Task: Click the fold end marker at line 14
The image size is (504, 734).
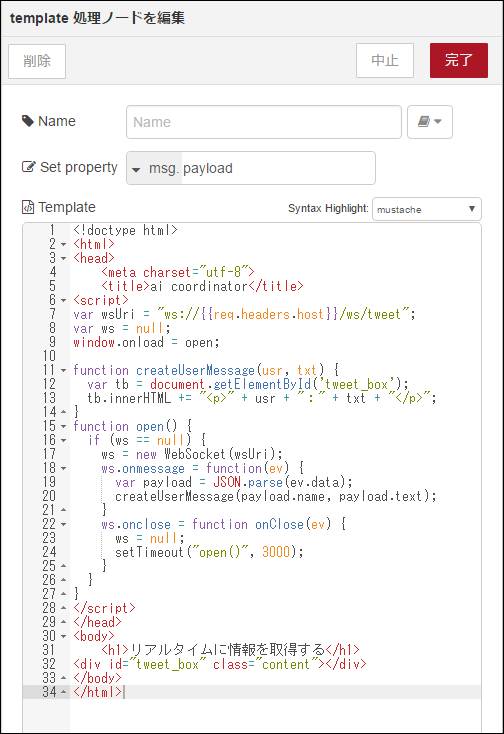Action: pyautogui.click(x=64, y=412)
